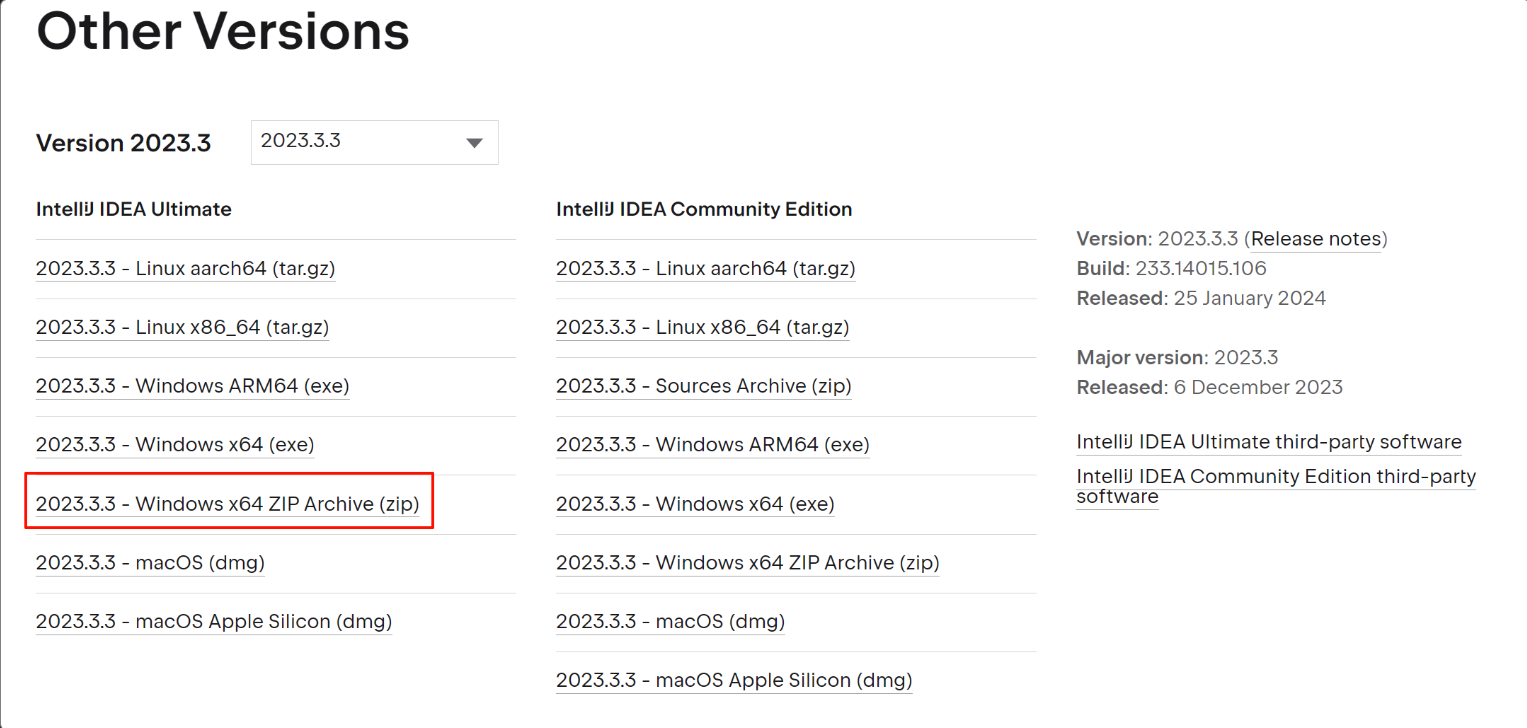
Task: Download Ultimate Linux aarch64 (tar.gz)
Action: point(185,269)
